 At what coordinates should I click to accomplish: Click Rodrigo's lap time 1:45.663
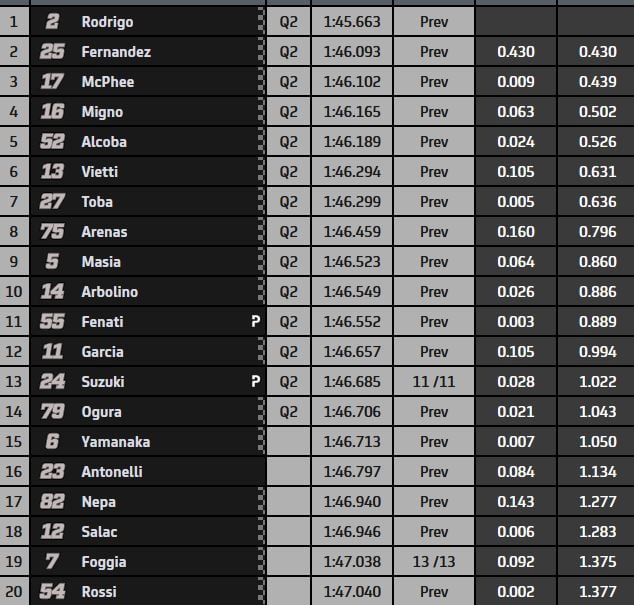351,22
